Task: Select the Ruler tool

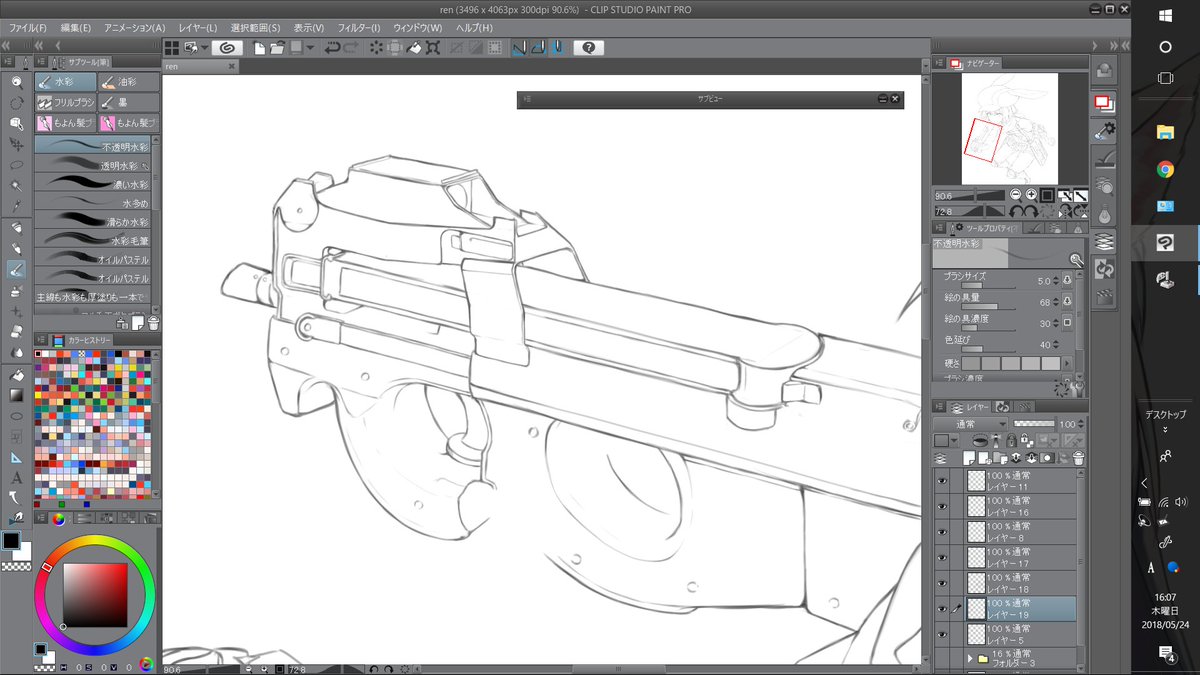Action: point(16,457)
